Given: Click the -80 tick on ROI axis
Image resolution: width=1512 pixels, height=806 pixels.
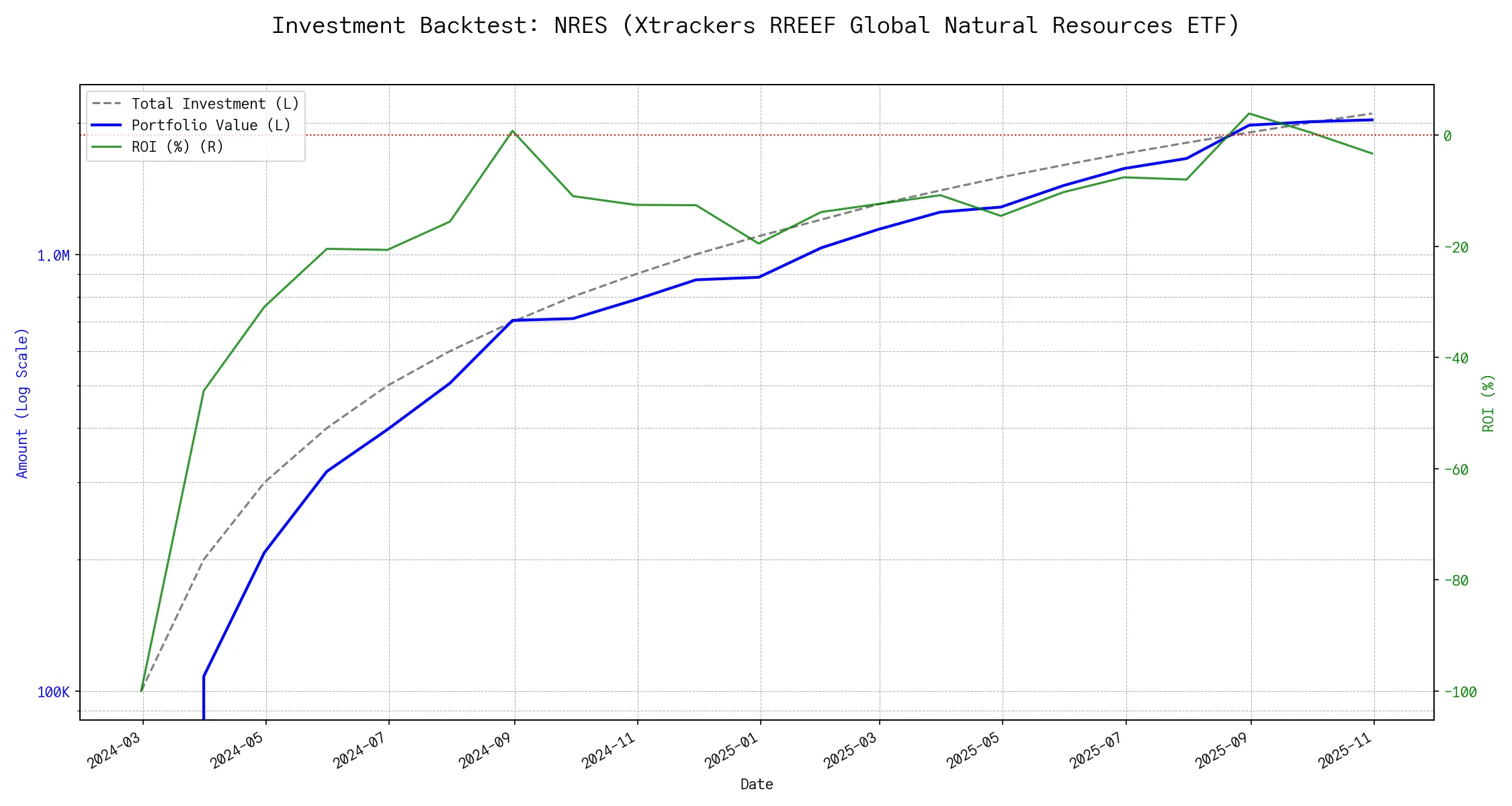Looking at the screenshot, I should pos(1456,581).
